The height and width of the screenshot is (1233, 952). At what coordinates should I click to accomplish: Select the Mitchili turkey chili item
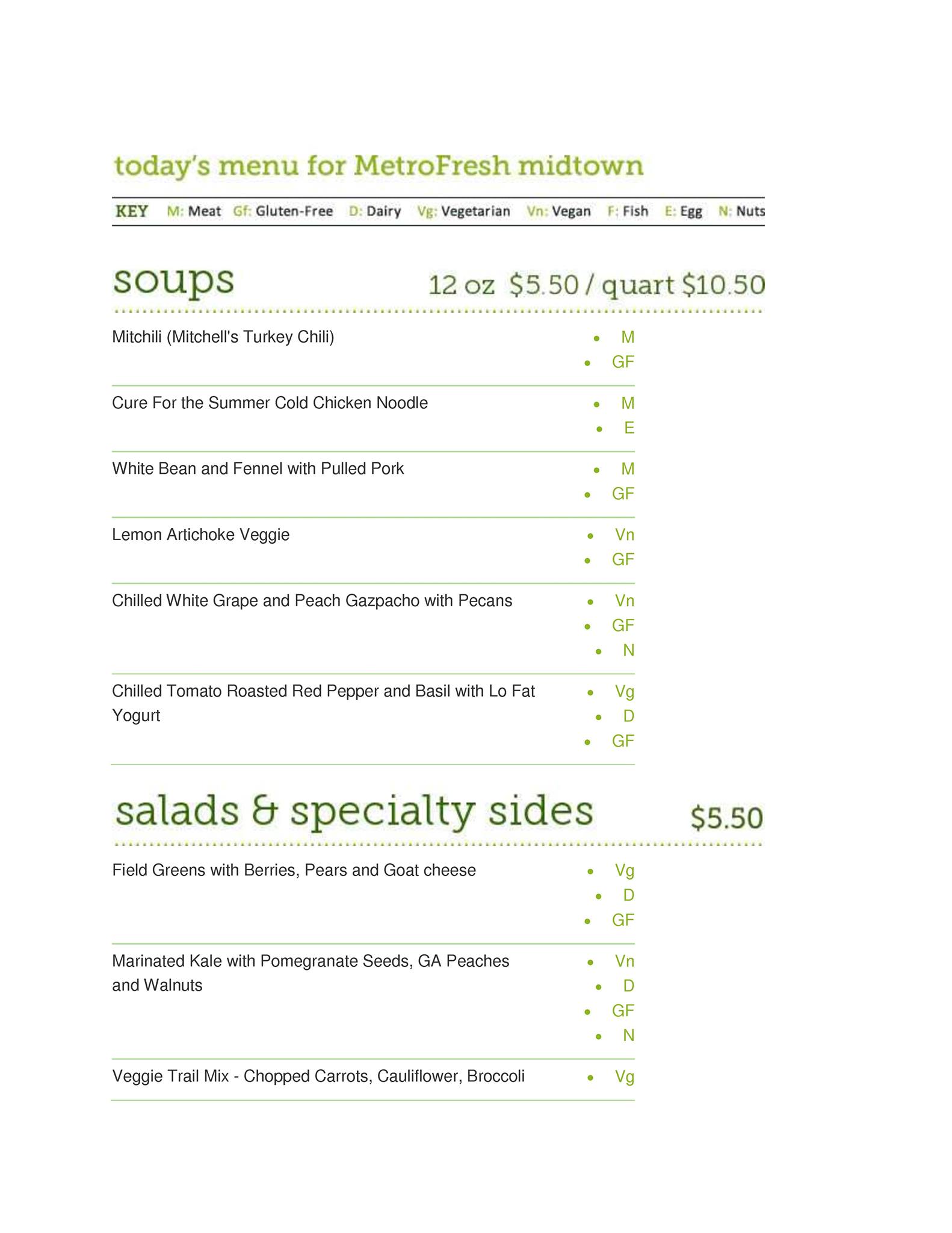coord(223,337)
